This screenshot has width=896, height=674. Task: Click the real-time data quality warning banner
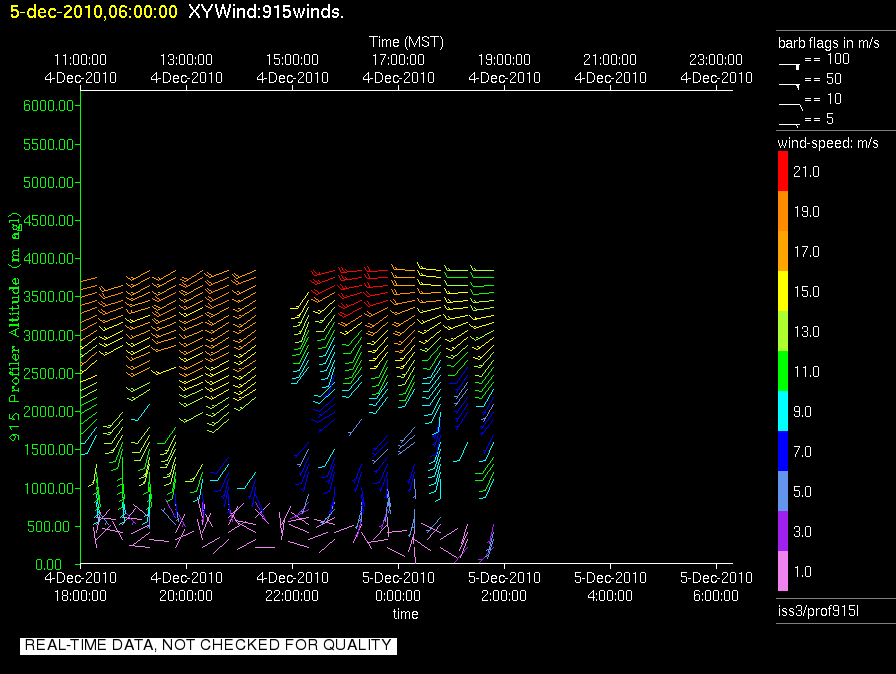[208, 646]
